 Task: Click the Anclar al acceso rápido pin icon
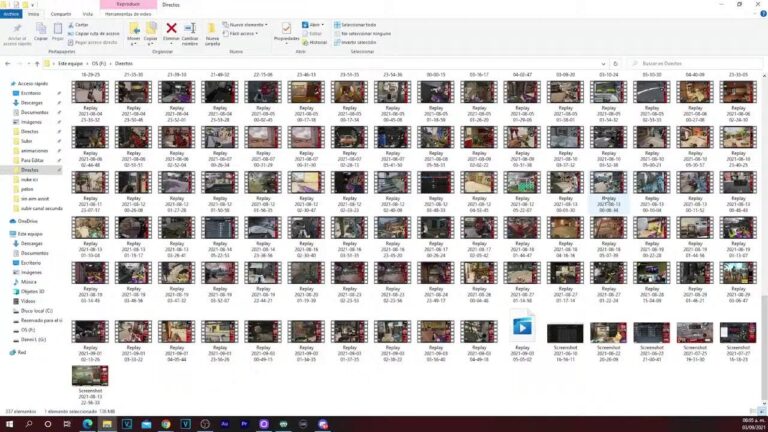tap(17, 28)
